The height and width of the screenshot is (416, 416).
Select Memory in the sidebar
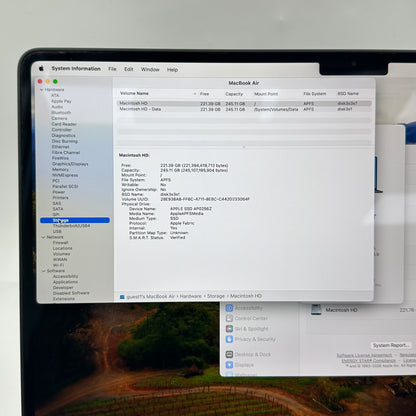pyautogui.click(x=60, y=169)
